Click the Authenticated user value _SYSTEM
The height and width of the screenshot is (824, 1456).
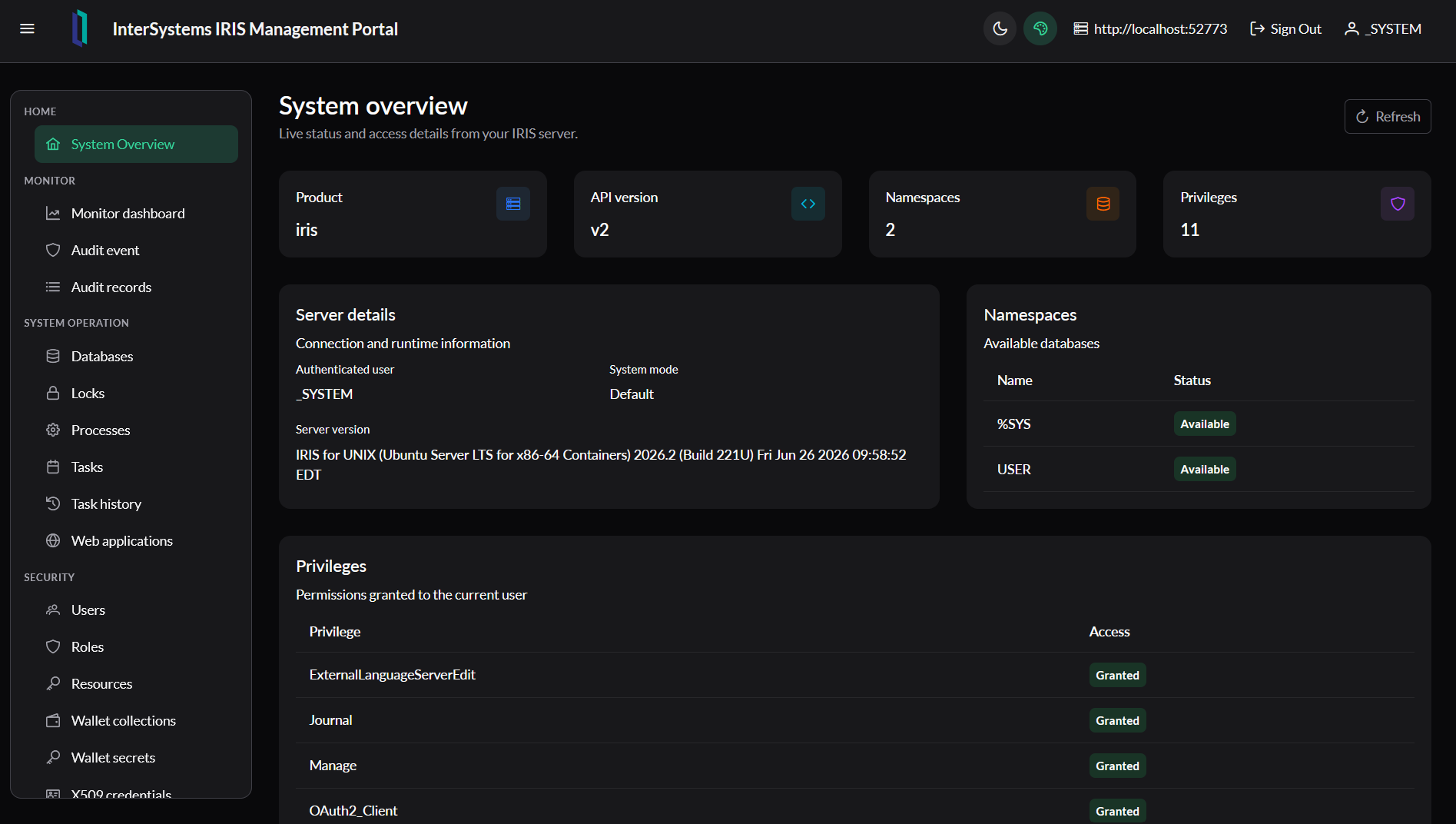(x=324, y=394)
